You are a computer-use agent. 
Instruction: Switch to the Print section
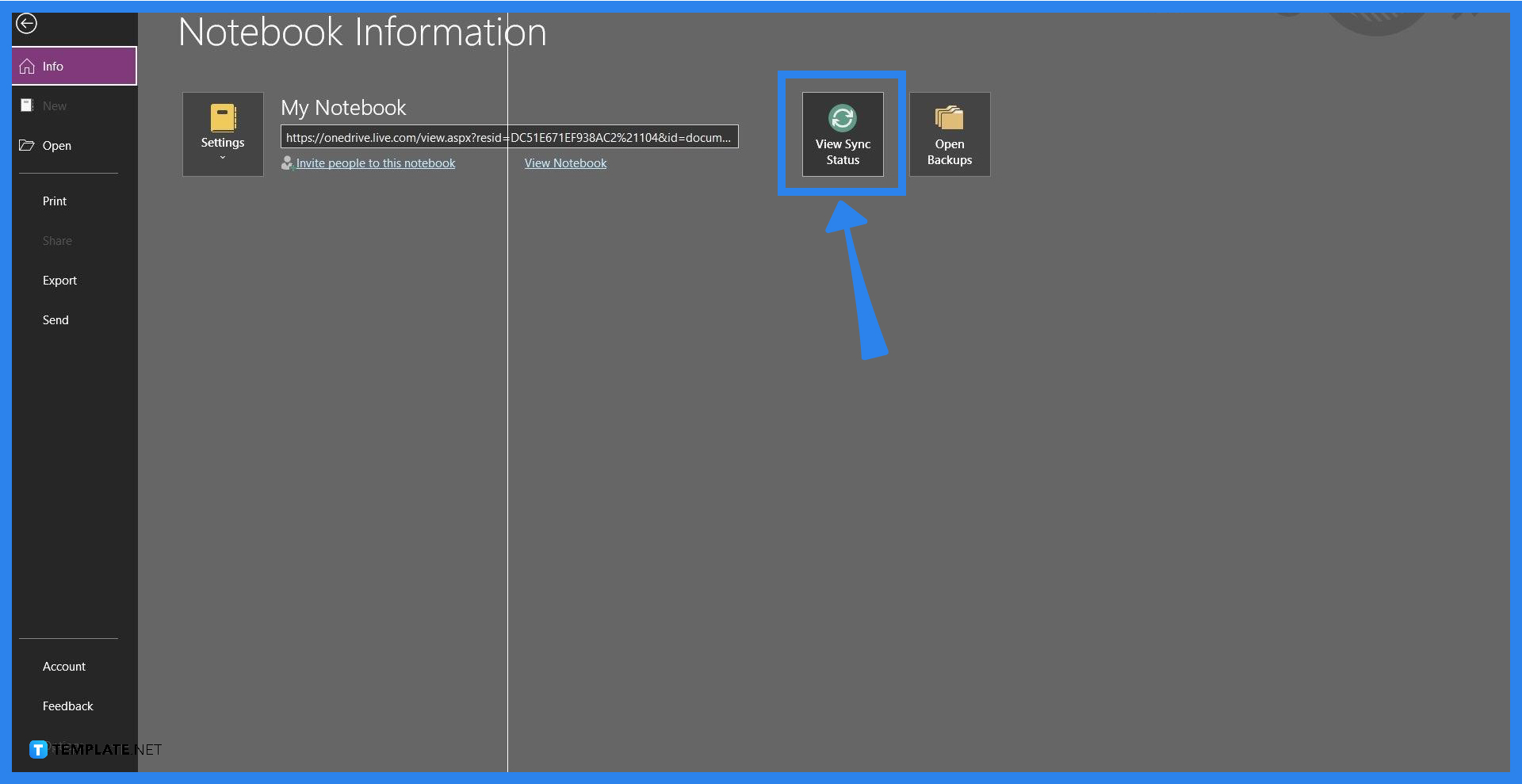(x=54, y=201)
